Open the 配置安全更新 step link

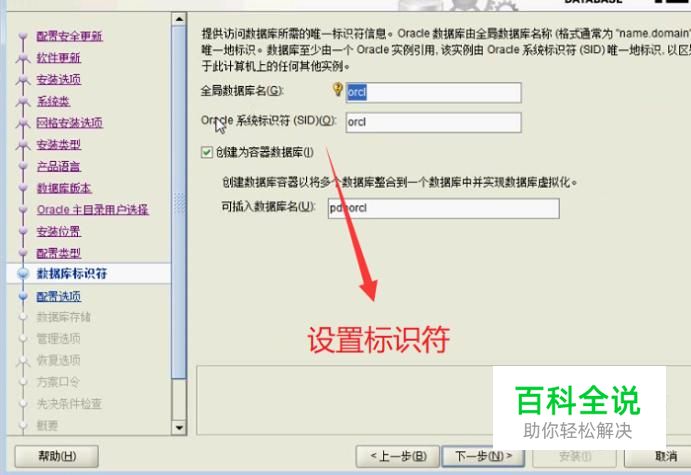[x=69, y=36]
